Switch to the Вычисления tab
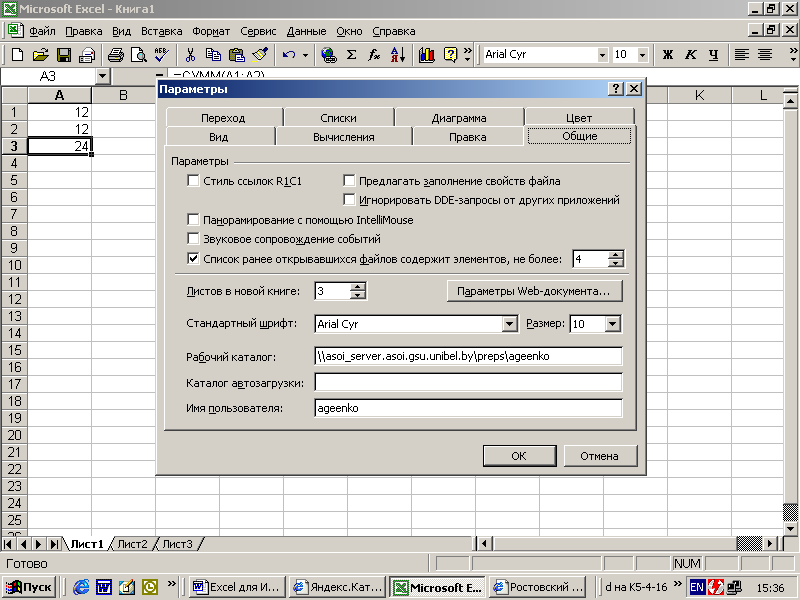Image resolution: width=800 pixels, height=600 pixels. (343, 137)
